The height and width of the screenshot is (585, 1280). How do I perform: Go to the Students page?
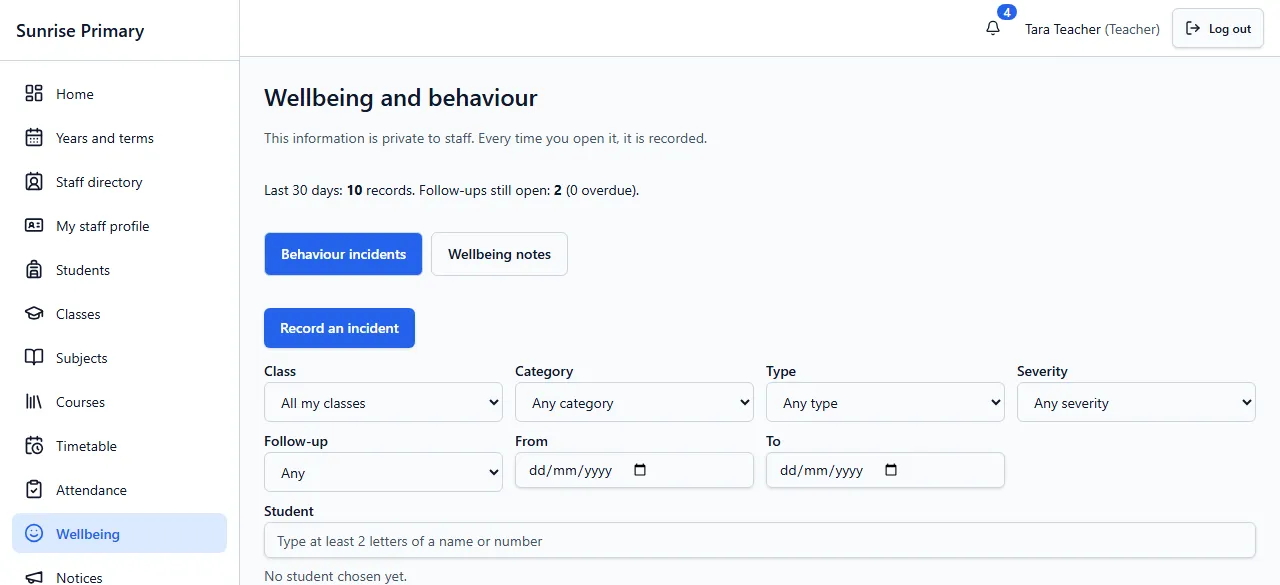coord(119,269)
